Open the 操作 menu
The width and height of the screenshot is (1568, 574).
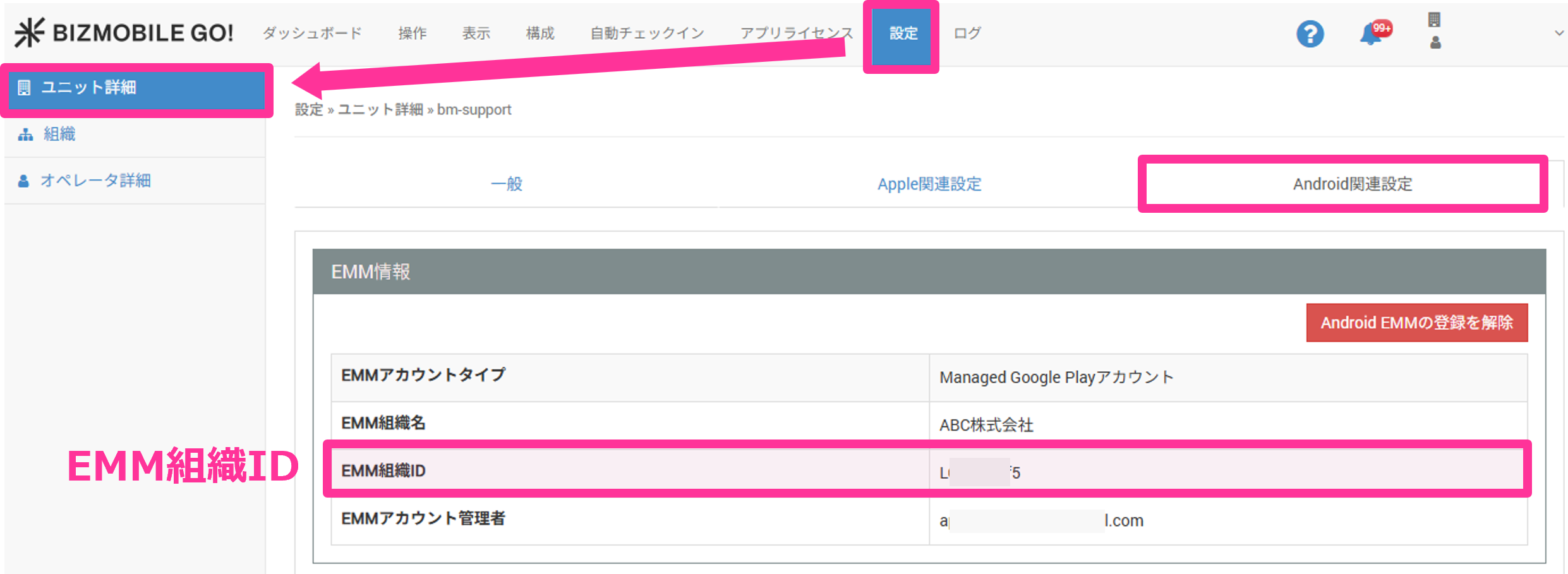tap(413, 33)
